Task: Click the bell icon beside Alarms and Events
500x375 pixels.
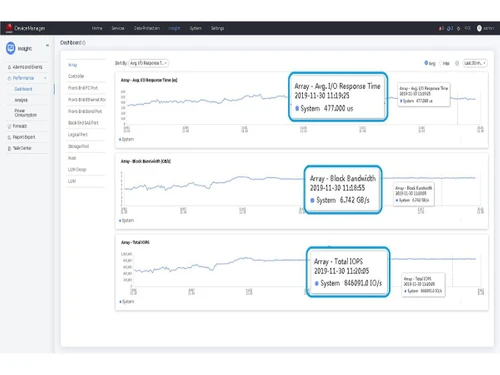Action: pyautogui.click(x=9, y=67)
